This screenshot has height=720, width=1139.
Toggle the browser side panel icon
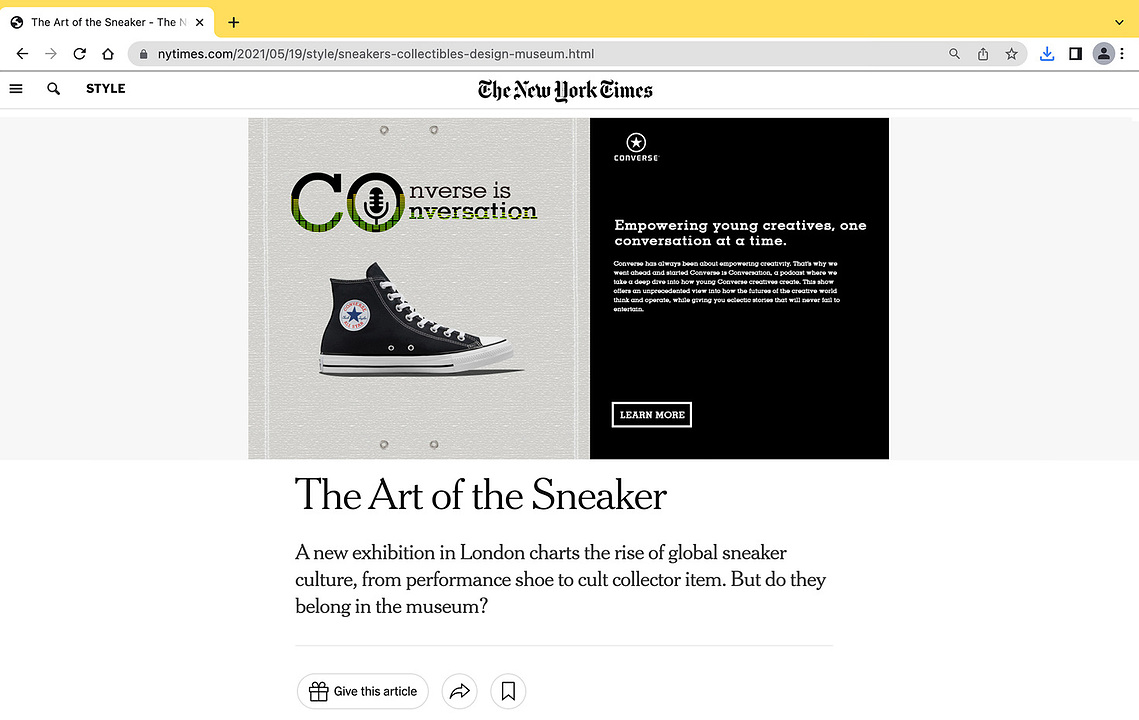tap(1076, 54)
